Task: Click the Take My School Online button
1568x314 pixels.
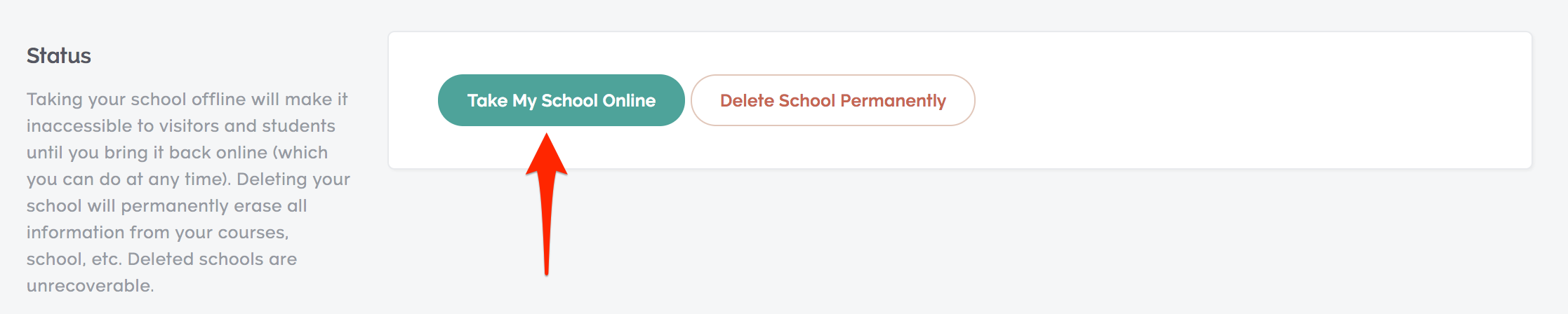Action: coord(561,100)
